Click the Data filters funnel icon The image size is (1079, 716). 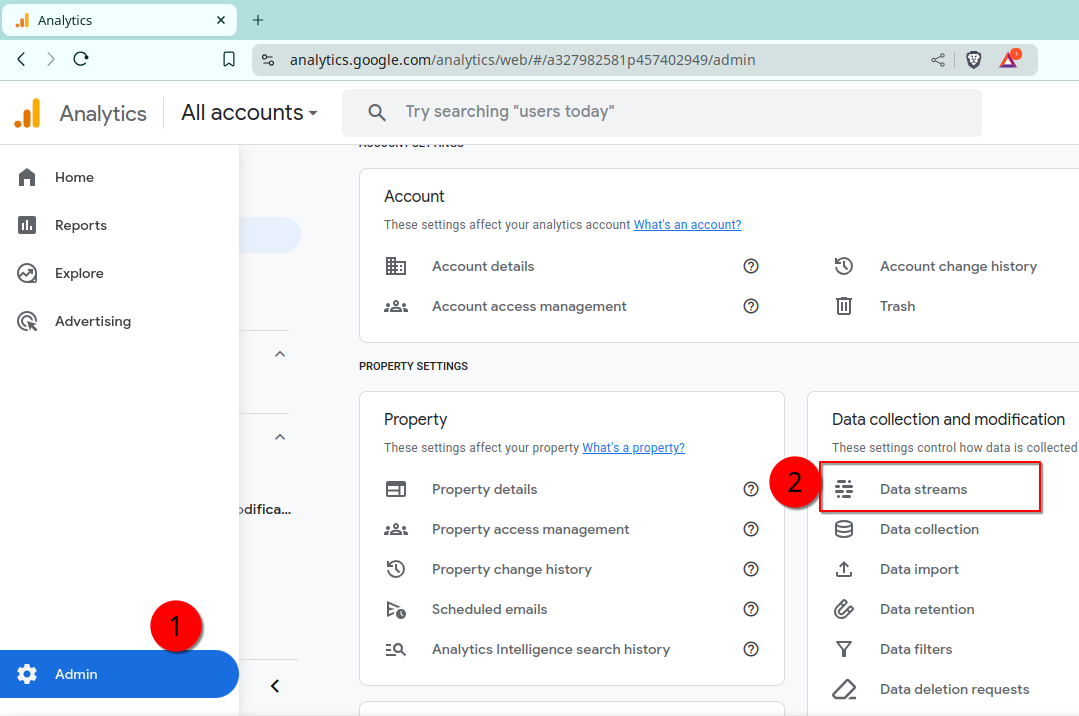(844, 649)
